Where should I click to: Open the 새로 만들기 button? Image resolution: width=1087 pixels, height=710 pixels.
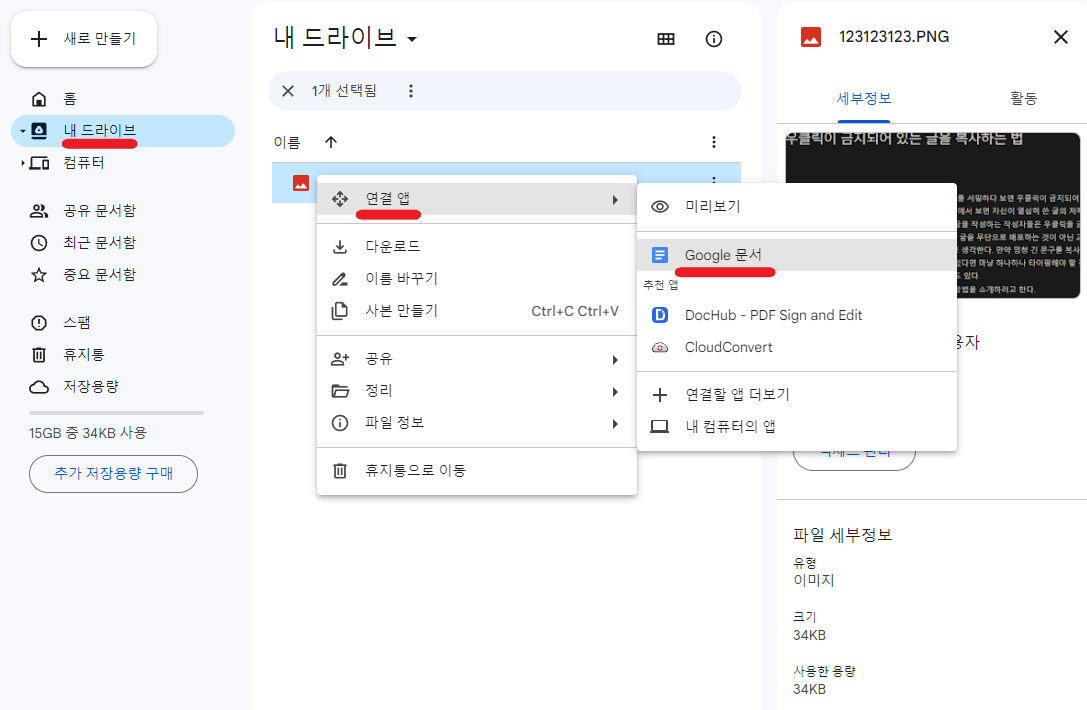point(84,38)
